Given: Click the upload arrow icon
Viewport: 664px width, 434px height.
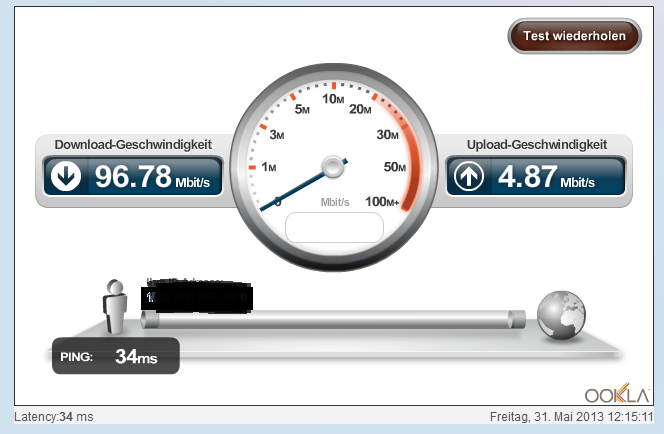Looking at the screenshot, I should [x=469, y=176].
